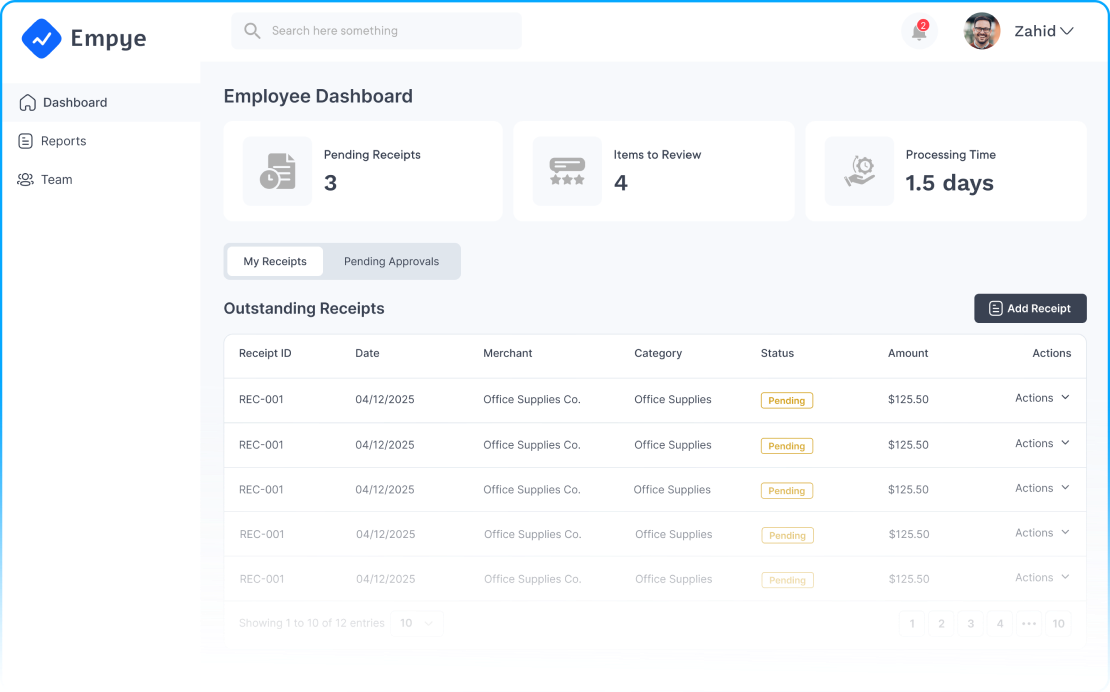Open Actions dropdown in first receipt row
Screen dimensions: 1110x692
pos(1042,398)
